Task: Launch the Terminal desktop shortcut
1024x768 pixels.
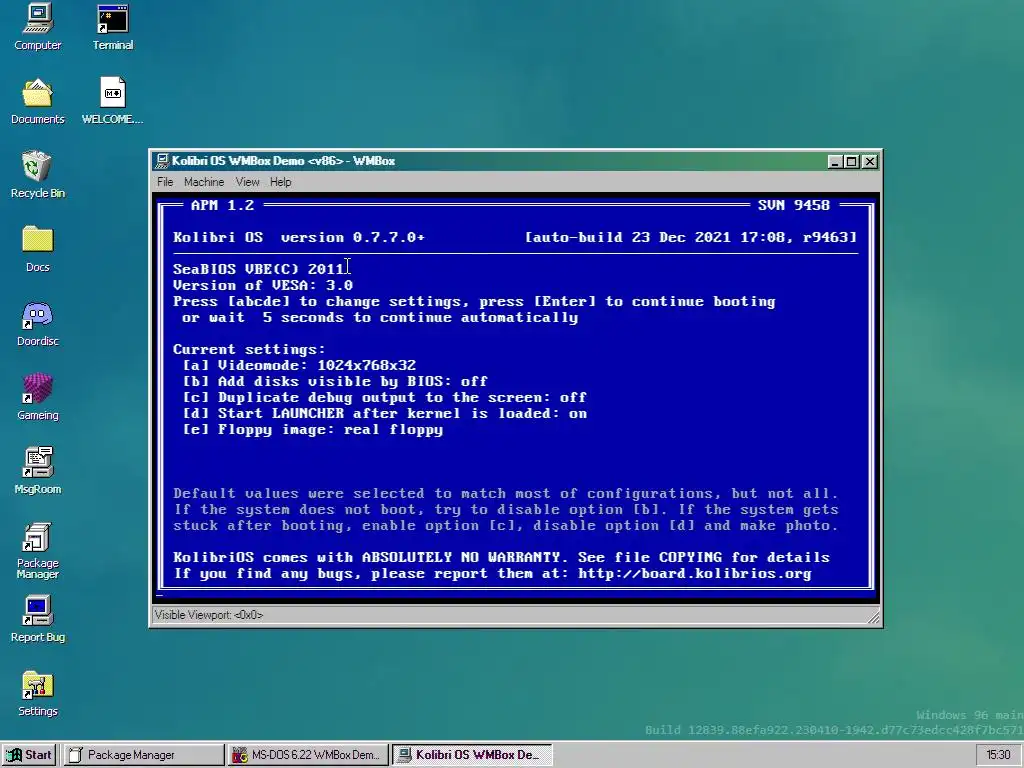Action: (112, 27)
